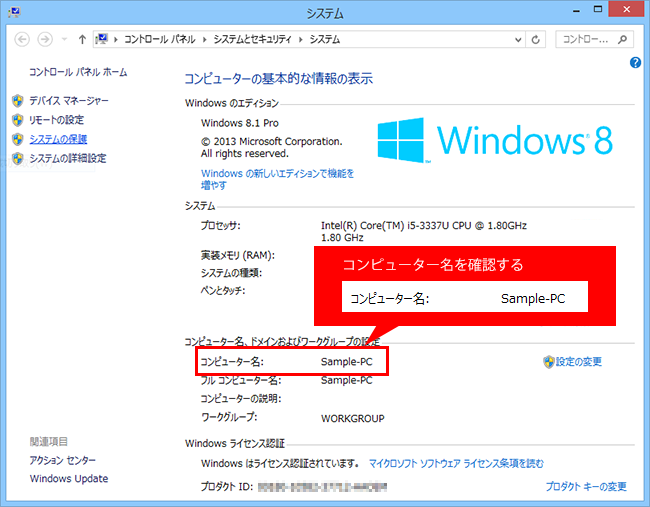Click プロダクト キーの変更 link

click(x=586, y=487)
